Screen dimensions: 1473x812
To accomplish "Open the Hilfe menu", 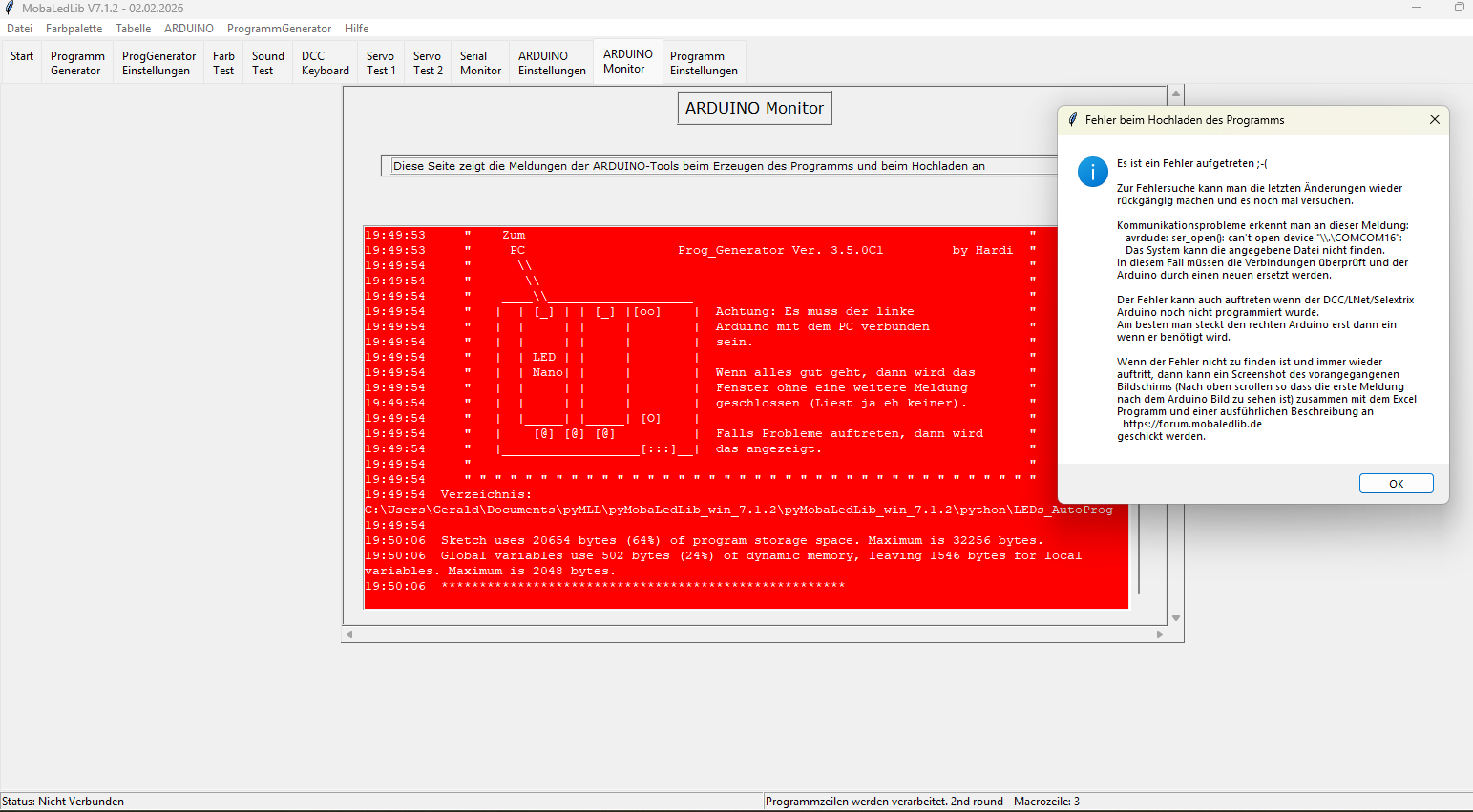I will (356, 29).
